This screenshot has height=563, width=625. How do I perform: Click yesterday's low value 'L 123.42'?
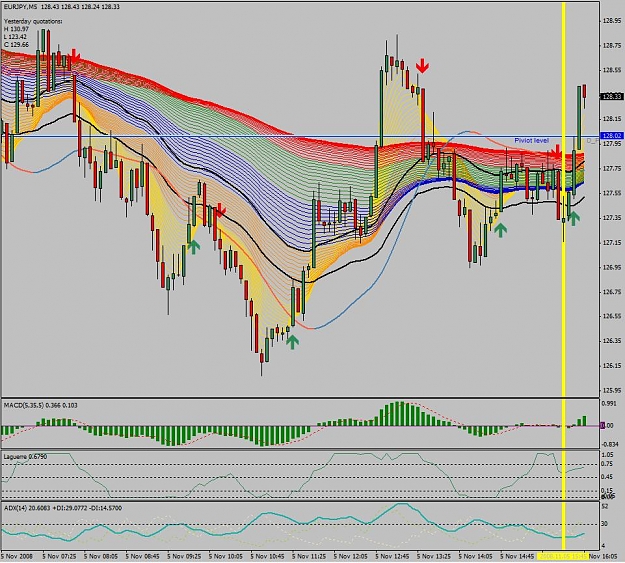tap(16, 37)
